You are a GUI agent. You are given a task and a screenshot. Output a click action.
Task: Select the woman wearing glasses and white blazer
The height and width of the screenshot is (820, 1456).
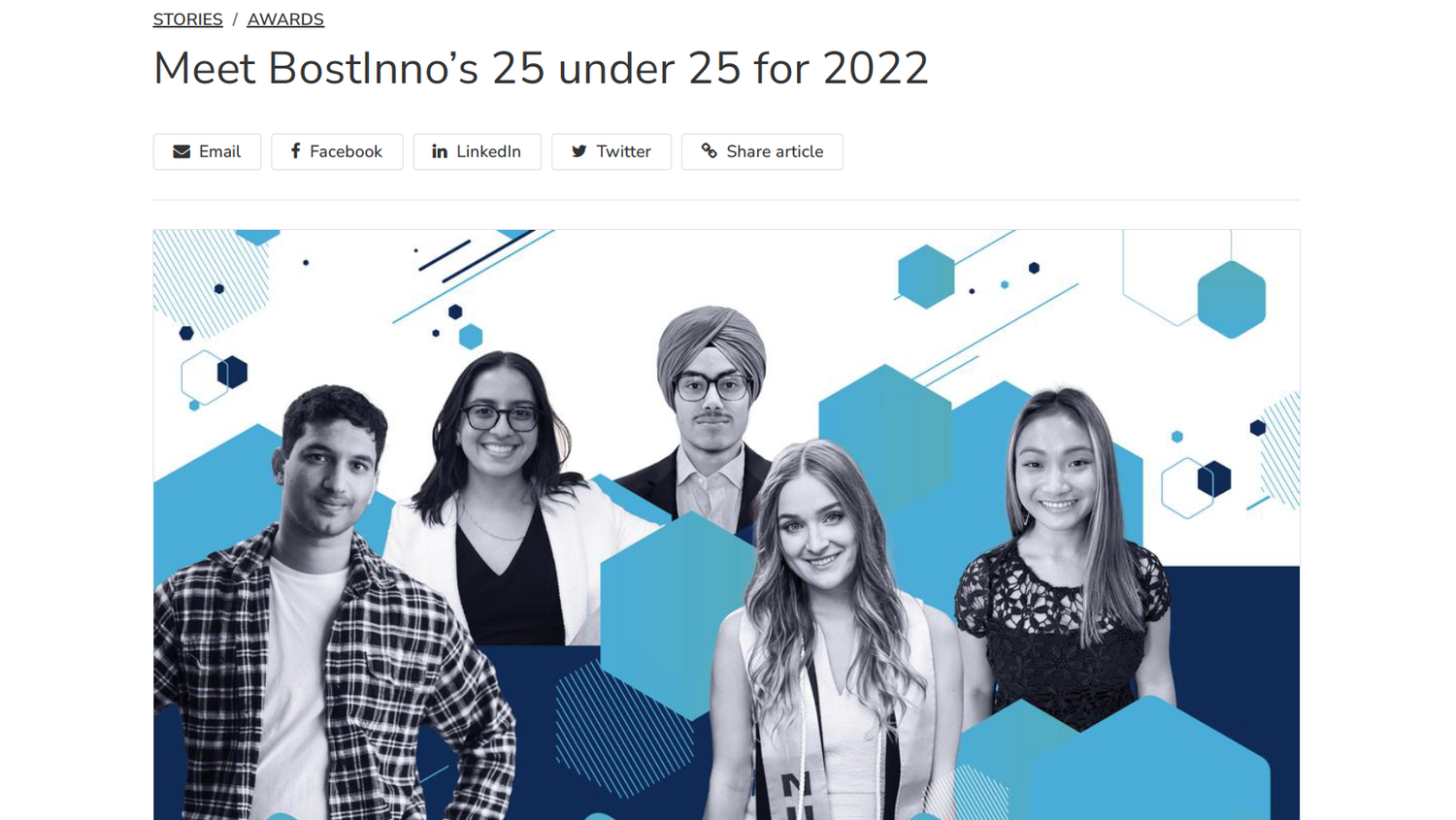tap(505, 505)
